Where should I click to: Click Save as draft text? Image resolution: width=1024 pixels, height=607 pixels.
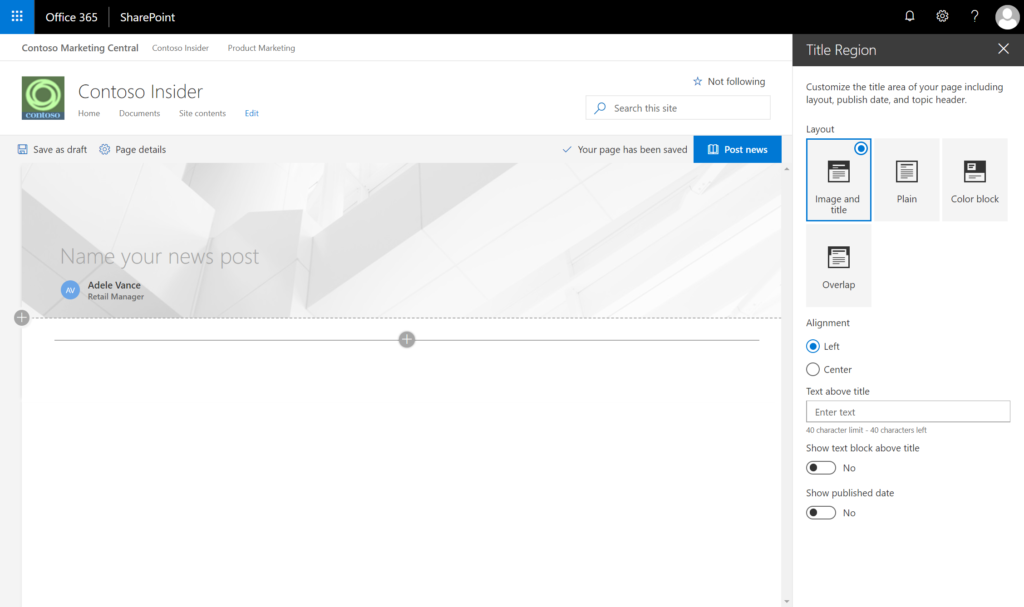pos(60,149)
